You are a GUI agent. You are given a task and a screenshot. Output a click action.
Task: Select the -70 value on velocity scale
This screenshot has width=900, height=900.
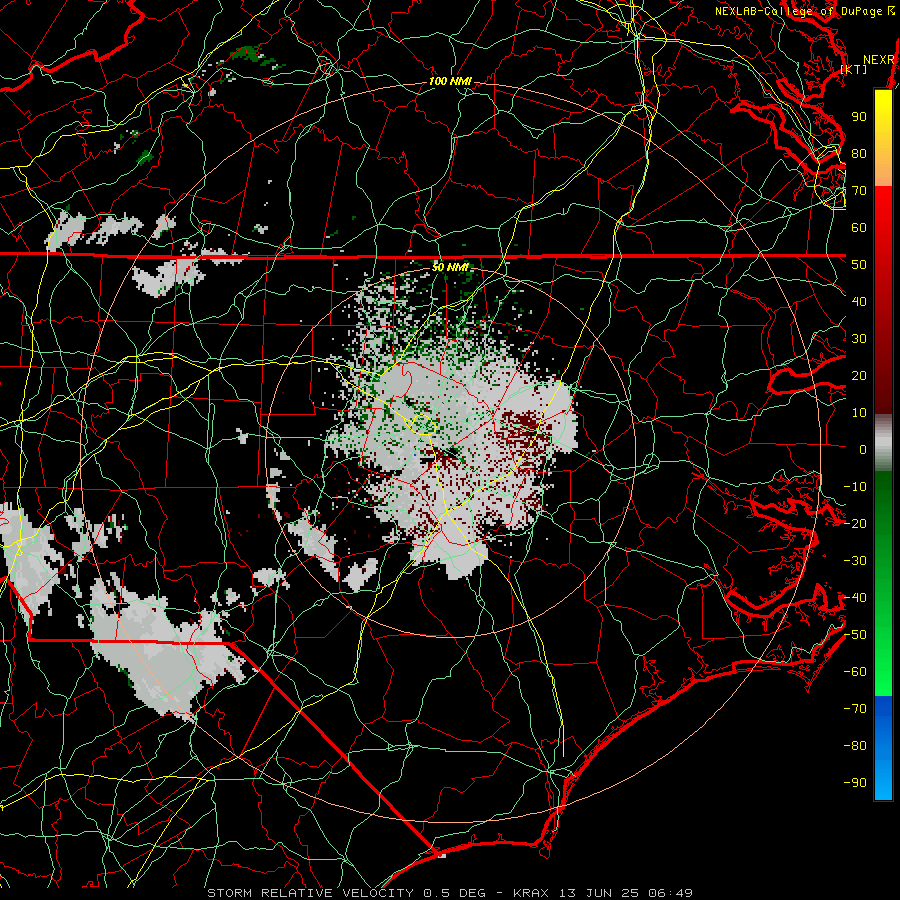855,709
